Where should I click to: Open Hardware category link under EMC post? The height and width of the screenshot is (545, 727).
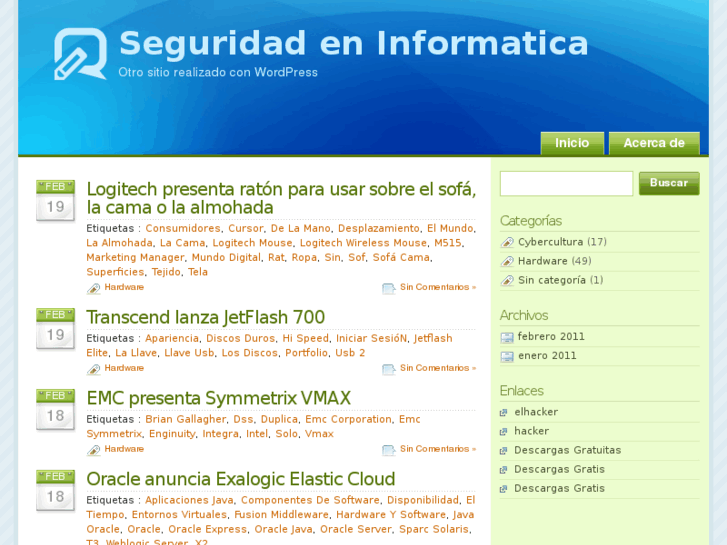tap(124, 449)
